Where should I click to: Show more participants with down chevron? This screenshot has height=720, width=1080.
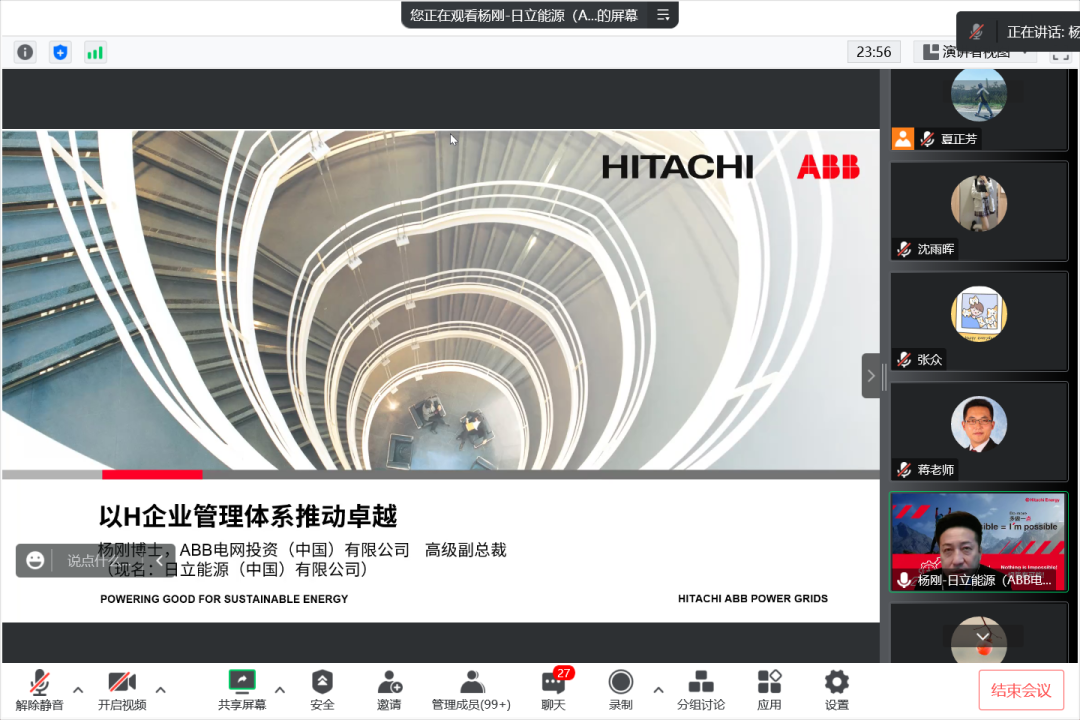(982, 636)
